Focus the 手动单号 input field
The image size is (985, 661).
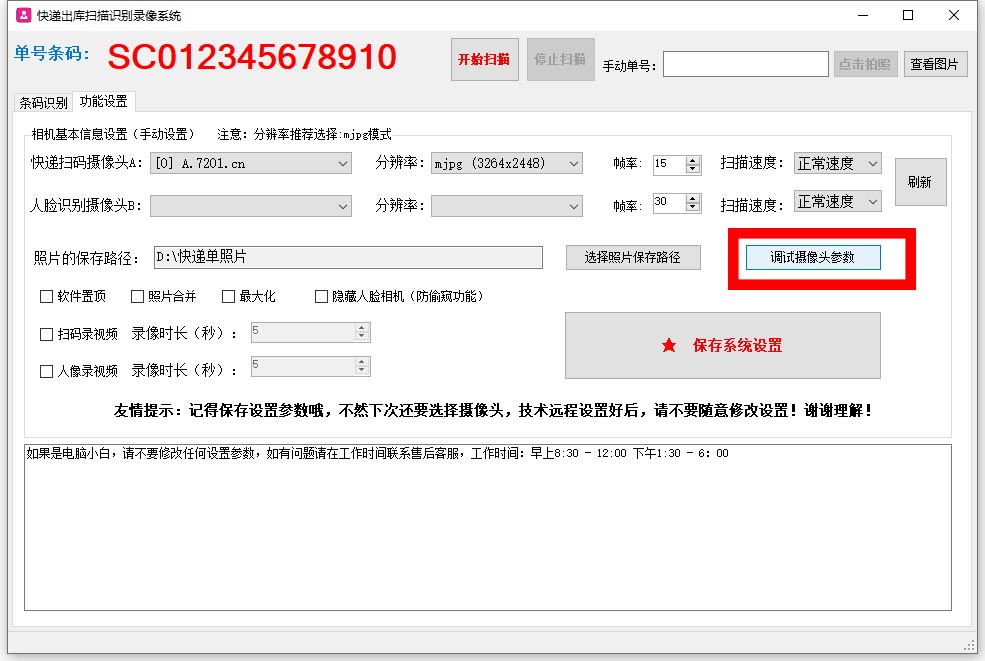(744, 65)
